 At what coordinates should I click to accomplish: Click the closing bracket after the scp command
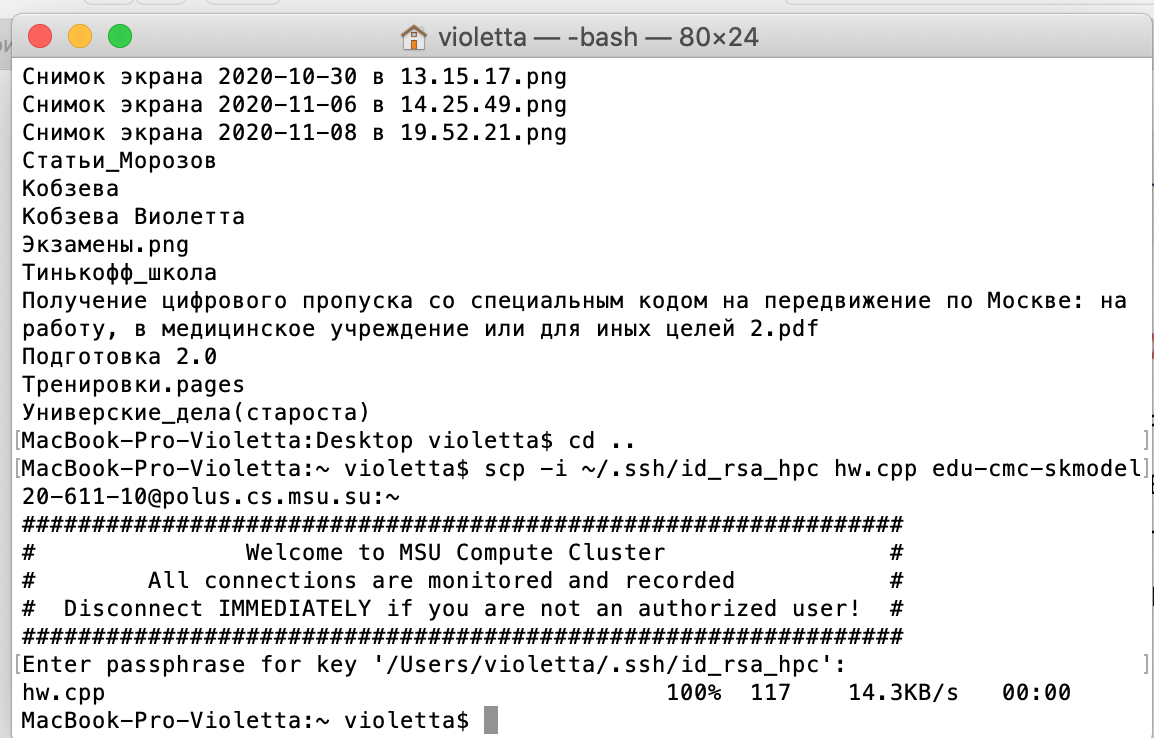coord(1146,469)
